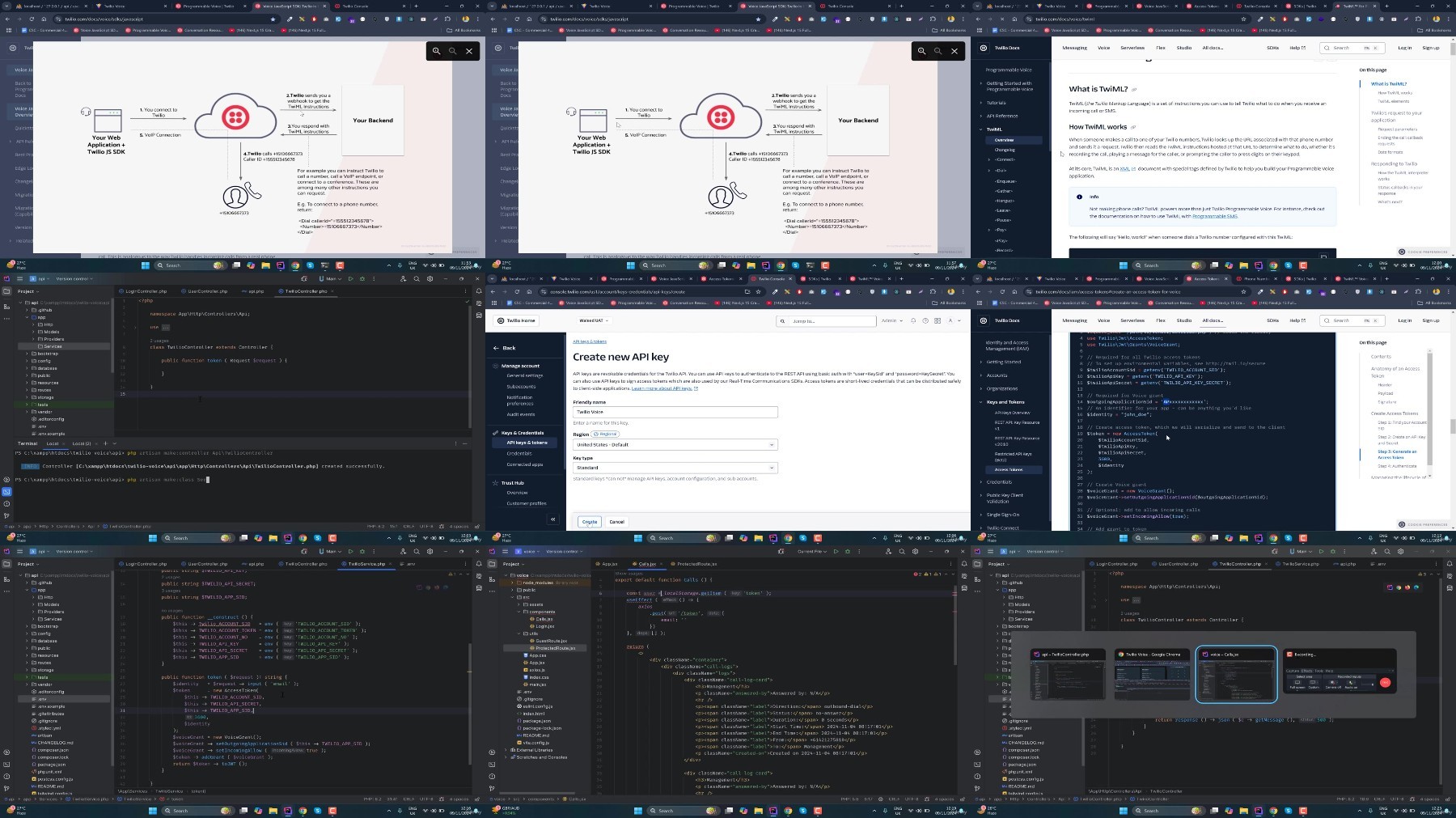Image resolution: width=1456 pixels, height=818 pixels.
Task: Open Twilio console notifications bell
Action: [913, 320]
